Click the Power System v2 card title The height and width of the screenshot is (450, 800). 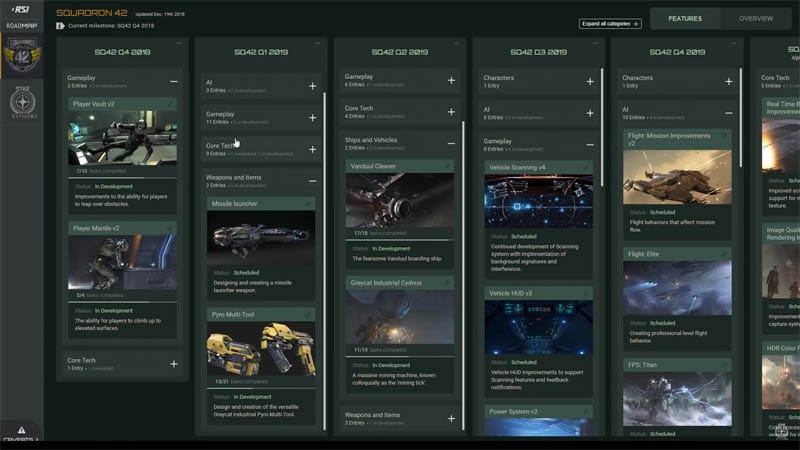(513, 411)
